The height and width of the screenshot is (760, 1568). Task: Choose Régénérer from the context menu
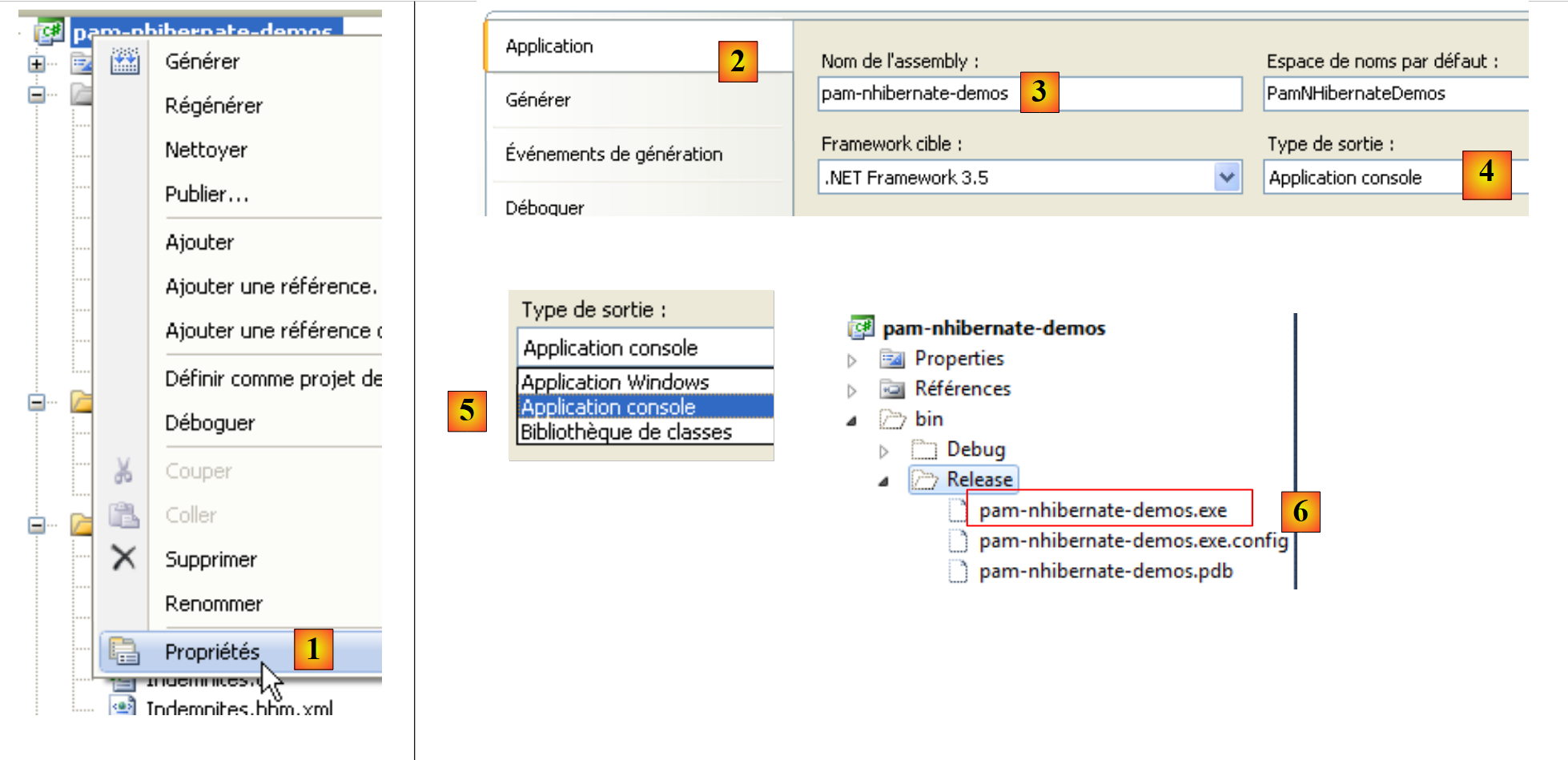coord(213,106)
